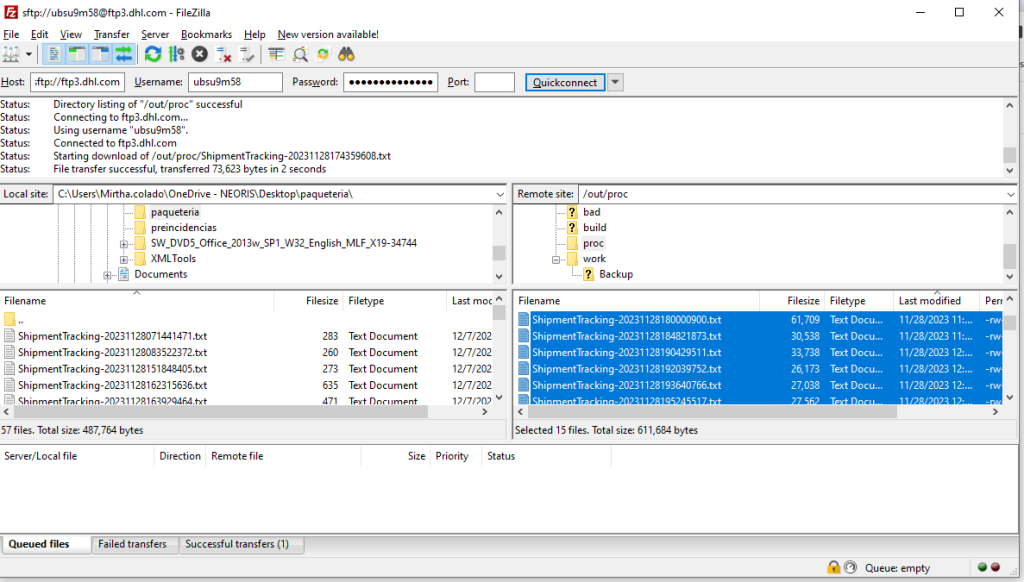This screenshot has width=1024, height=582.
Task: Toggle local directory tree display
Action: [77, 54]
